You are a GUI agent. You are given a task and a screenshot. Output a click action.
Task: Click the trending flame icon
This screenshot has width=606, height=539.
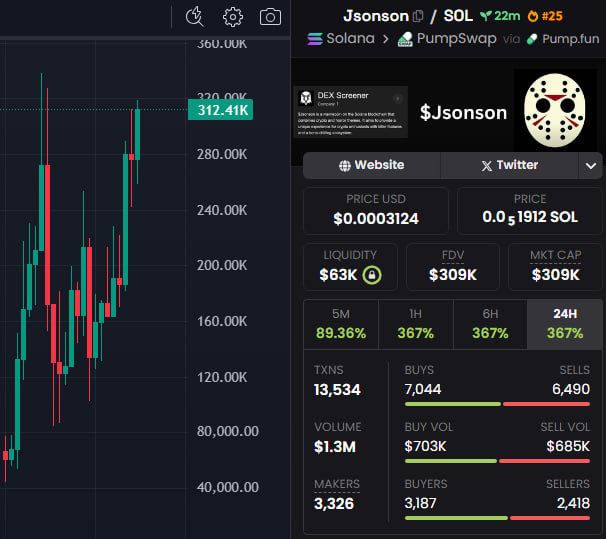[533, 16]
